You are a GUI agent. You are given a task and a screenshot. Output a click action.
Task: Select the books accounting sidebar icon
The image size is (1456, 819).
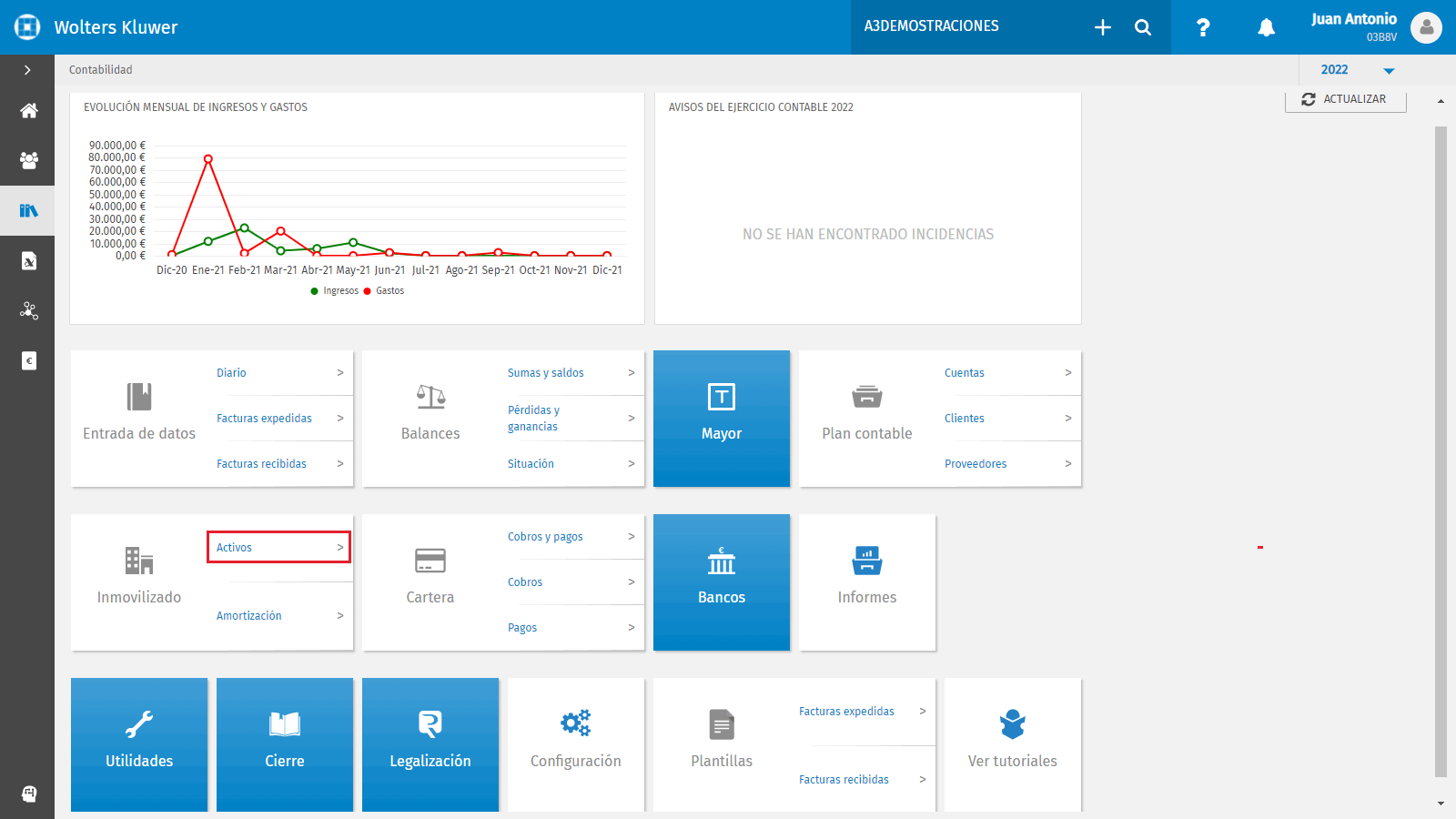(x=29, y=211)
